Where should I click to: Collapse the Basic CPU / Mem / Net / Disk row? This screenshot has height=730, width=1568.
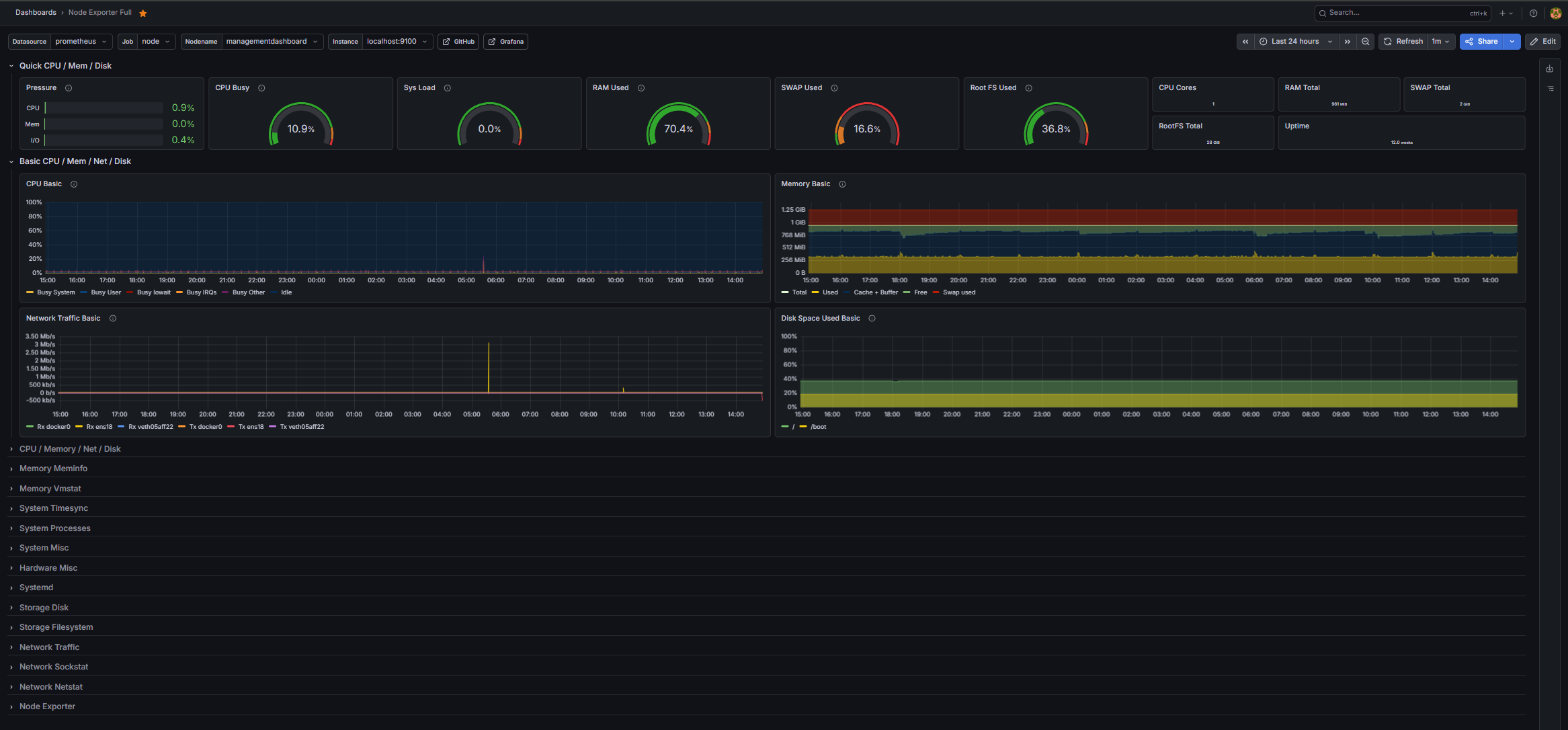(75, 161)
